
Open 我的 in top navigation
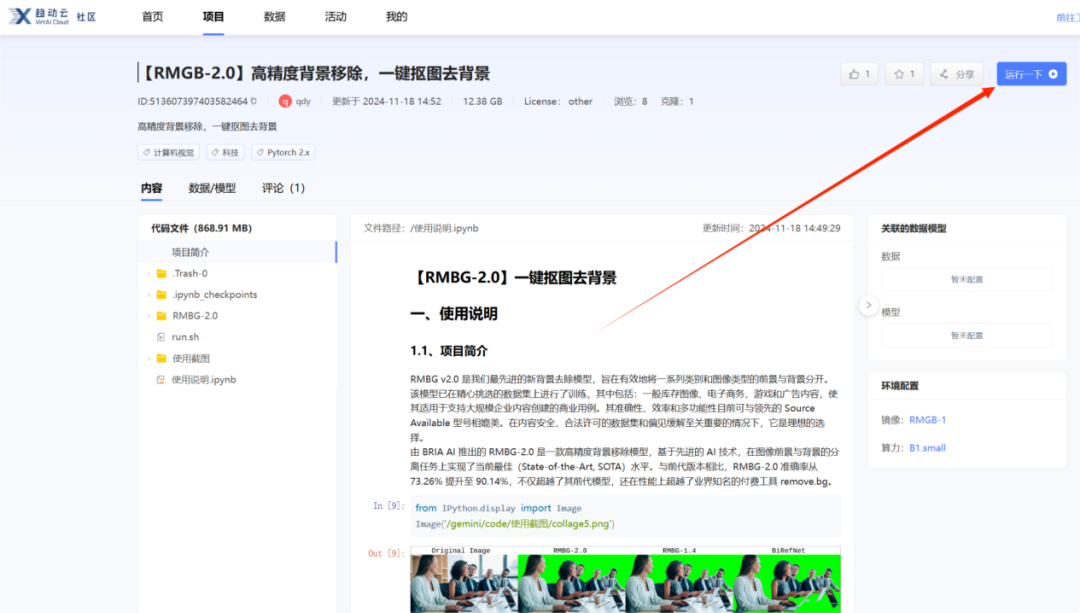click(x=397, y=17)
